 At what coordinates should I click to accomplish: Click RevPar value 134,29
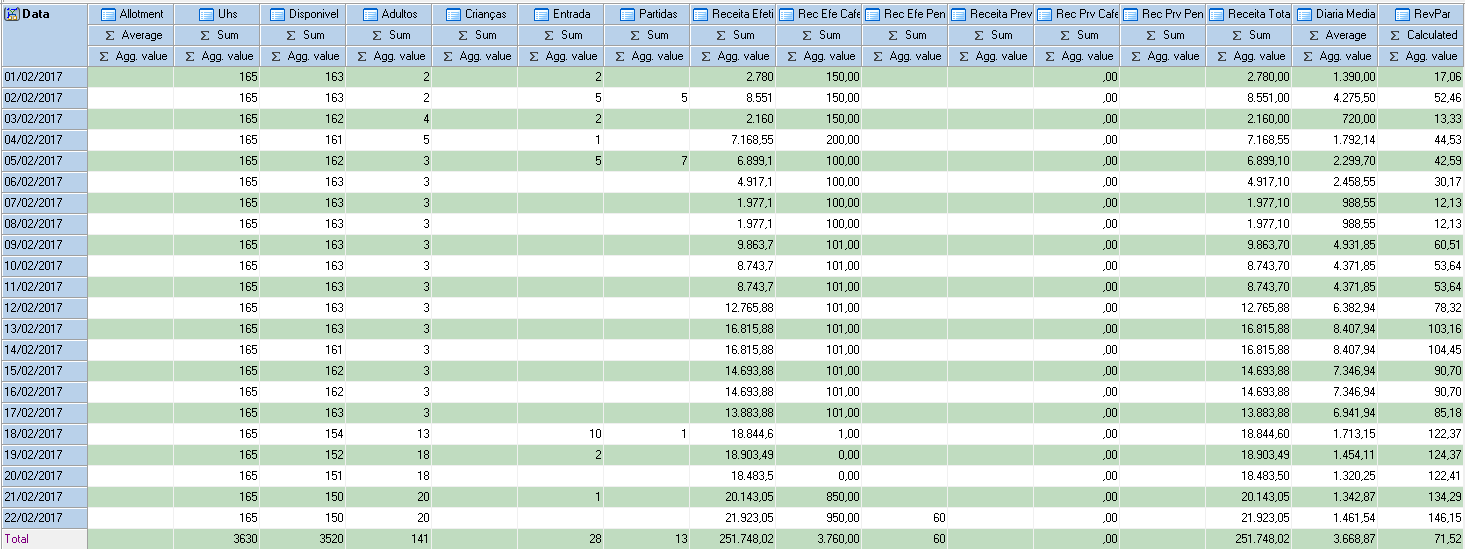[1421, 497]
